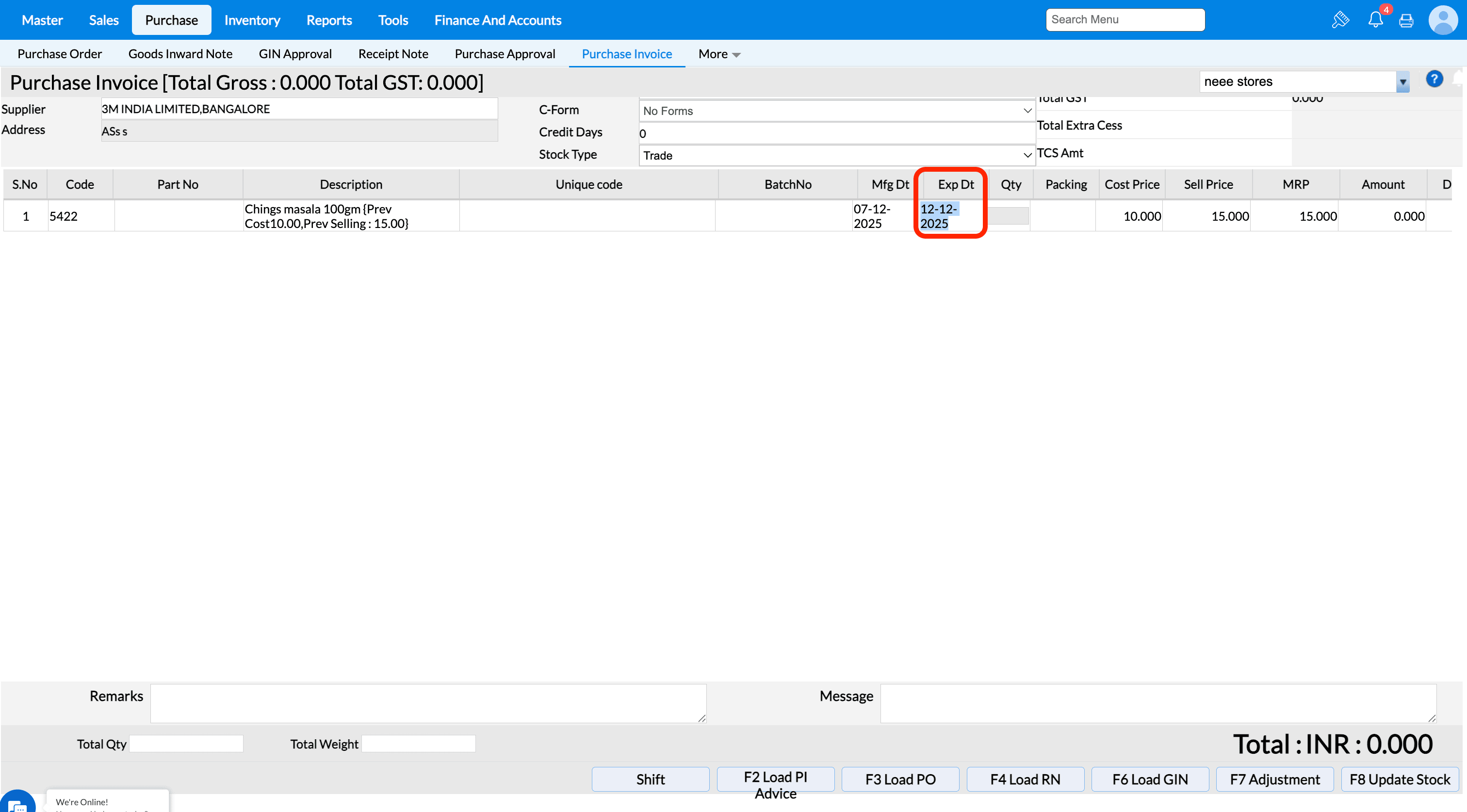Click the Search Menu field

(x=1125, y=19)
